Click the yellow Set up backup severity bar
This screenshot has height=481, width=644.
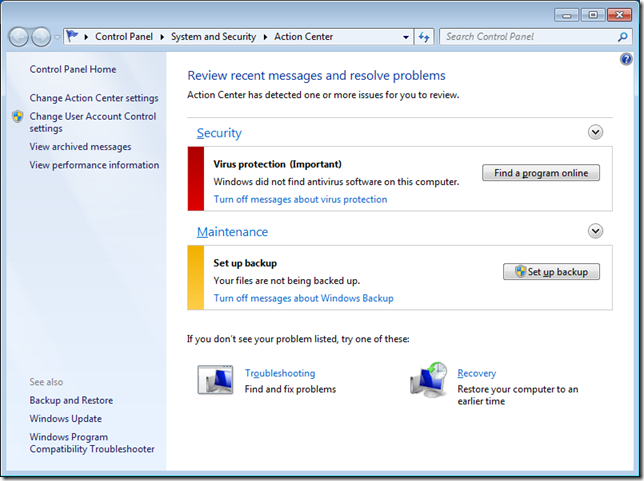point(196,278)
